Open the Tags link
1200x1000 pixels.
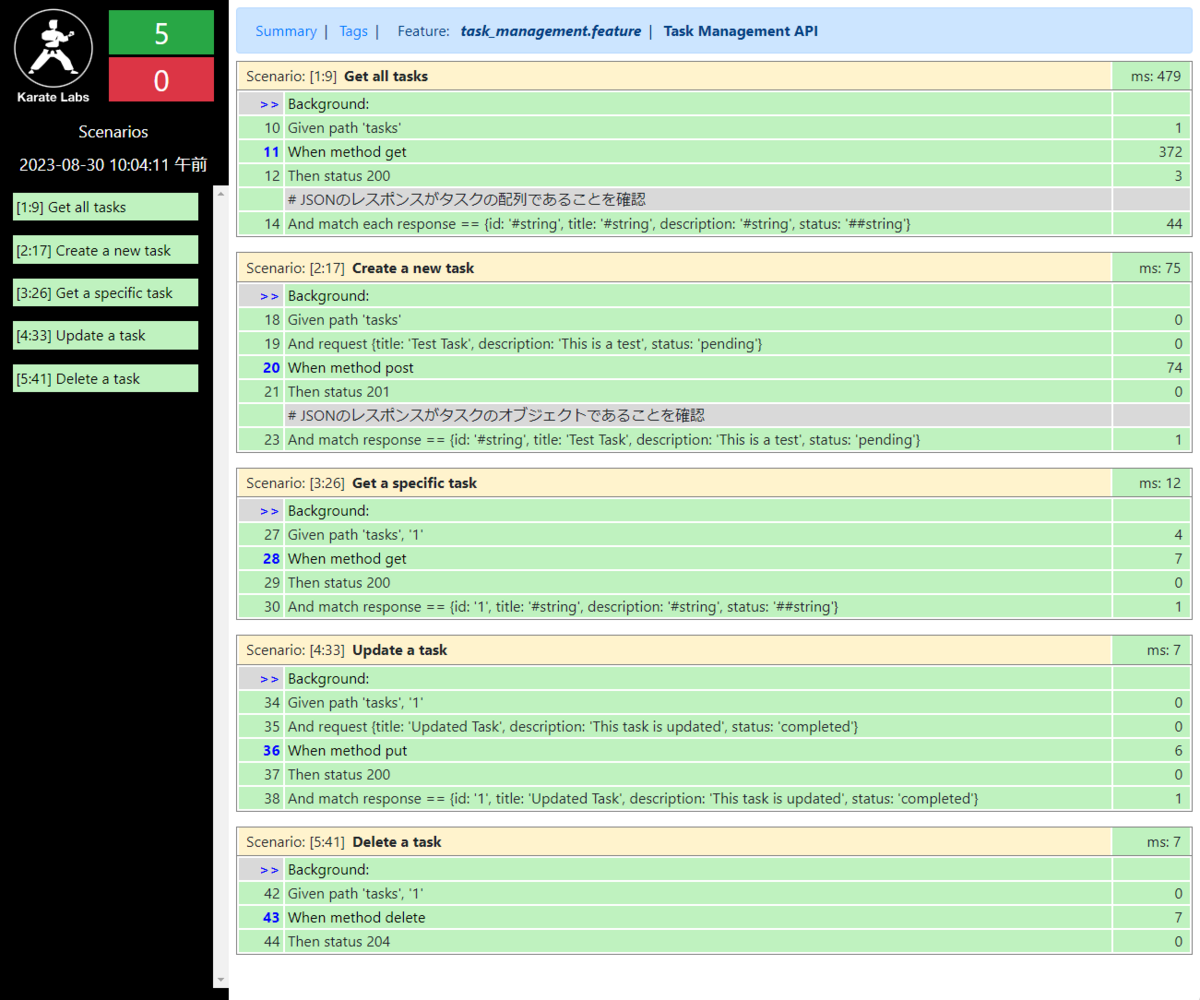(x=353, y=31)
